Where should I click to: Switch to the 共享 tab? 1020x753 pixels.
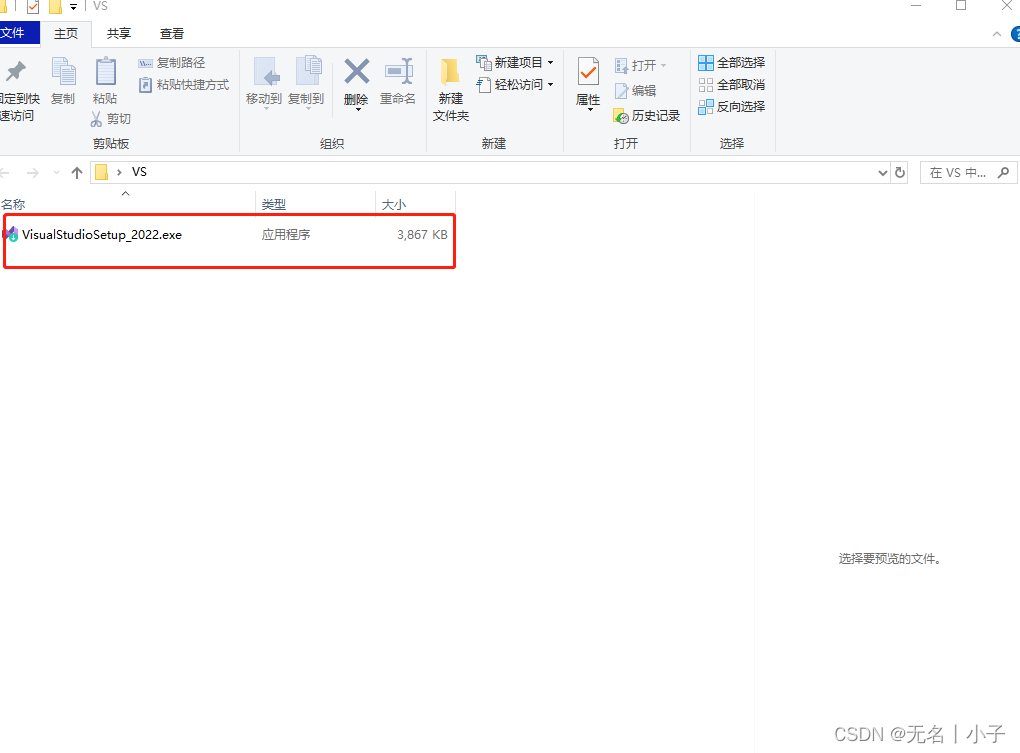tap(119, 34)
